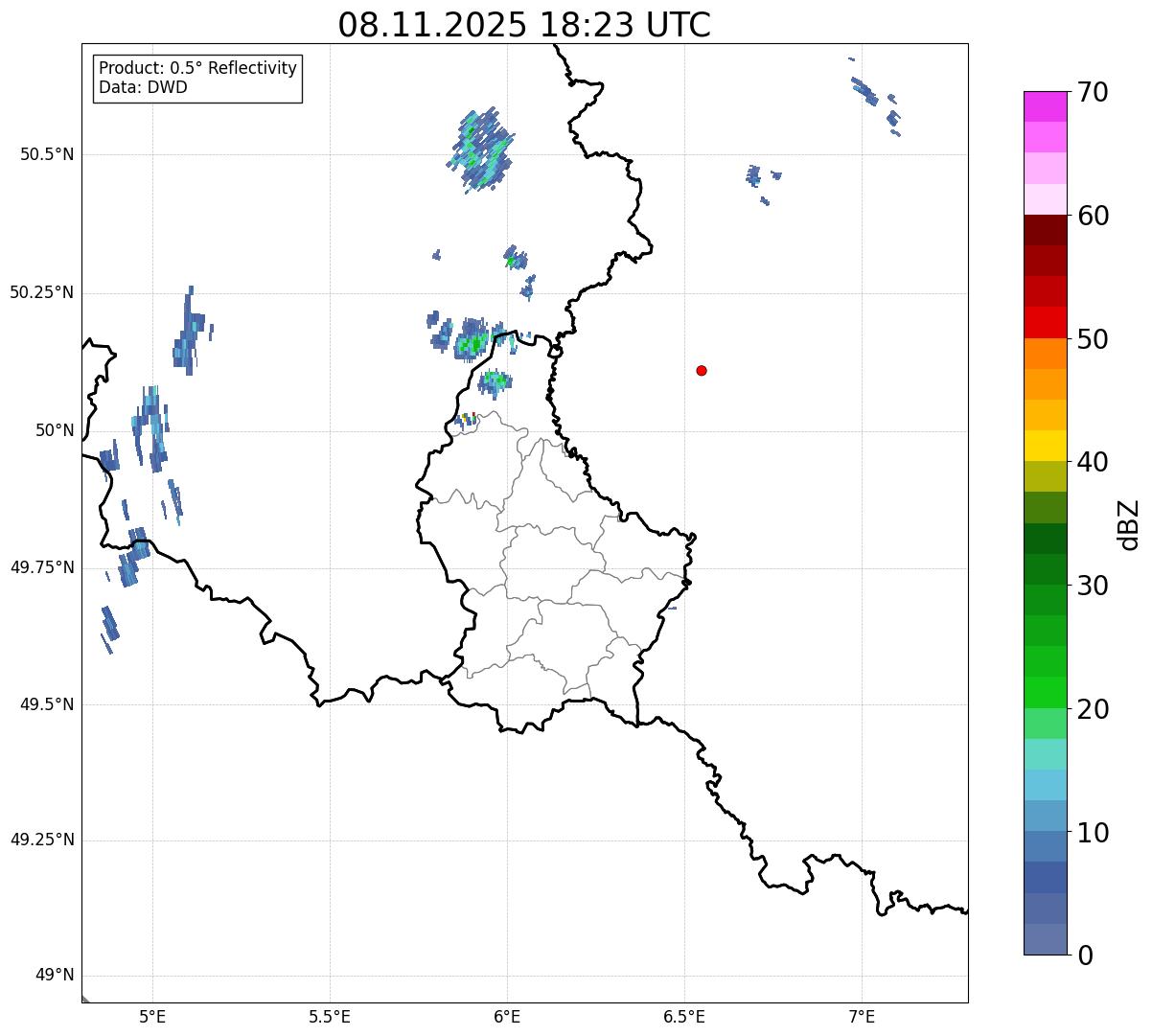The width and height of the screenshot is (1152, 1036).
Task: Click the 5.5°E longitude label
Action: (330, 1017)
